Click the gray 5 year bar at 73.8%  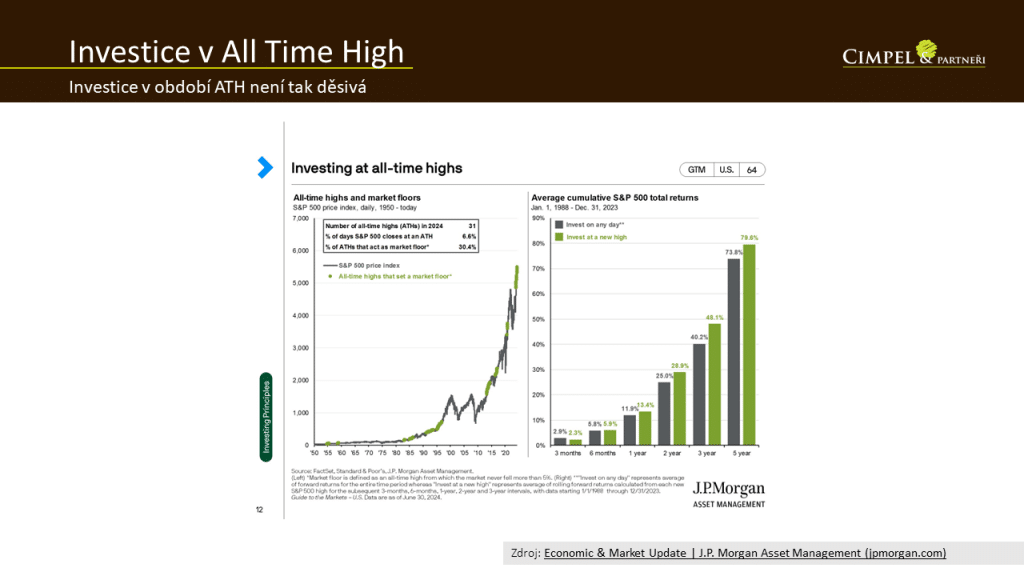coord(734,351)
